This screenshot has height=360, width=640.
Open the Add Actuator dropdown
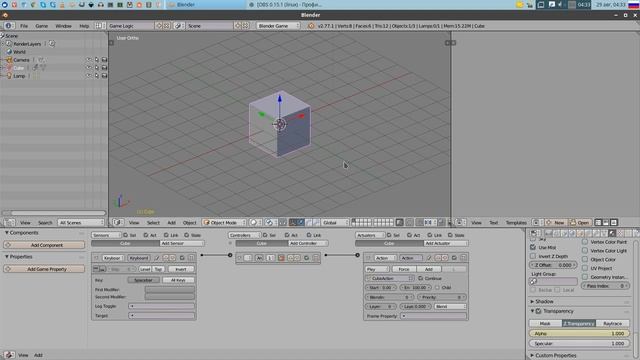[x=445, y=243]
